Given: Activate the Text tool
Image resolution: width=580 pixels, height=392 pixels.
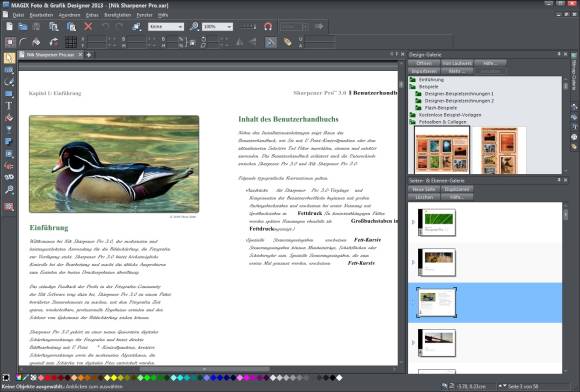Looking at the screenshot, I should tap(9, 106).
